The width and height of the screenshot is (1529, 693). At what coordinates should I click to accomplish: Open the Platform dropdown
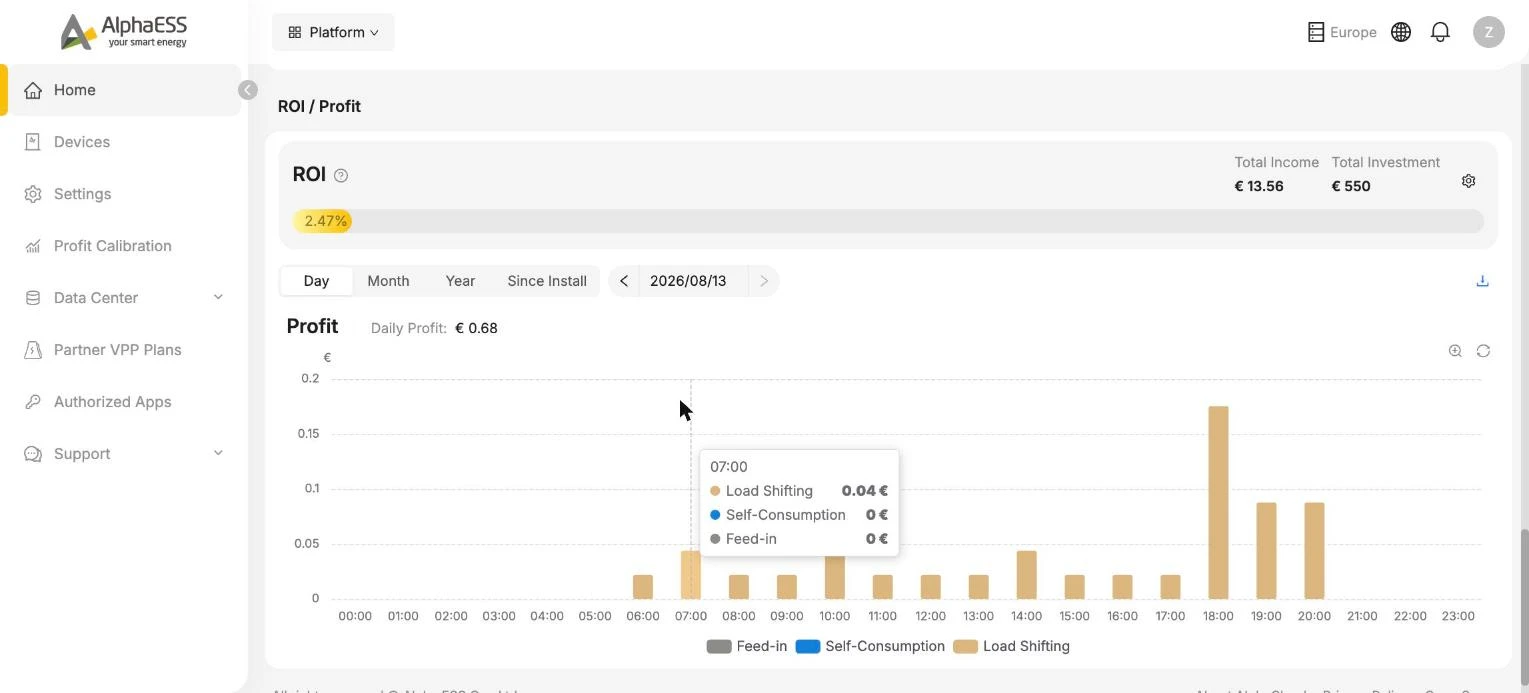333,32
